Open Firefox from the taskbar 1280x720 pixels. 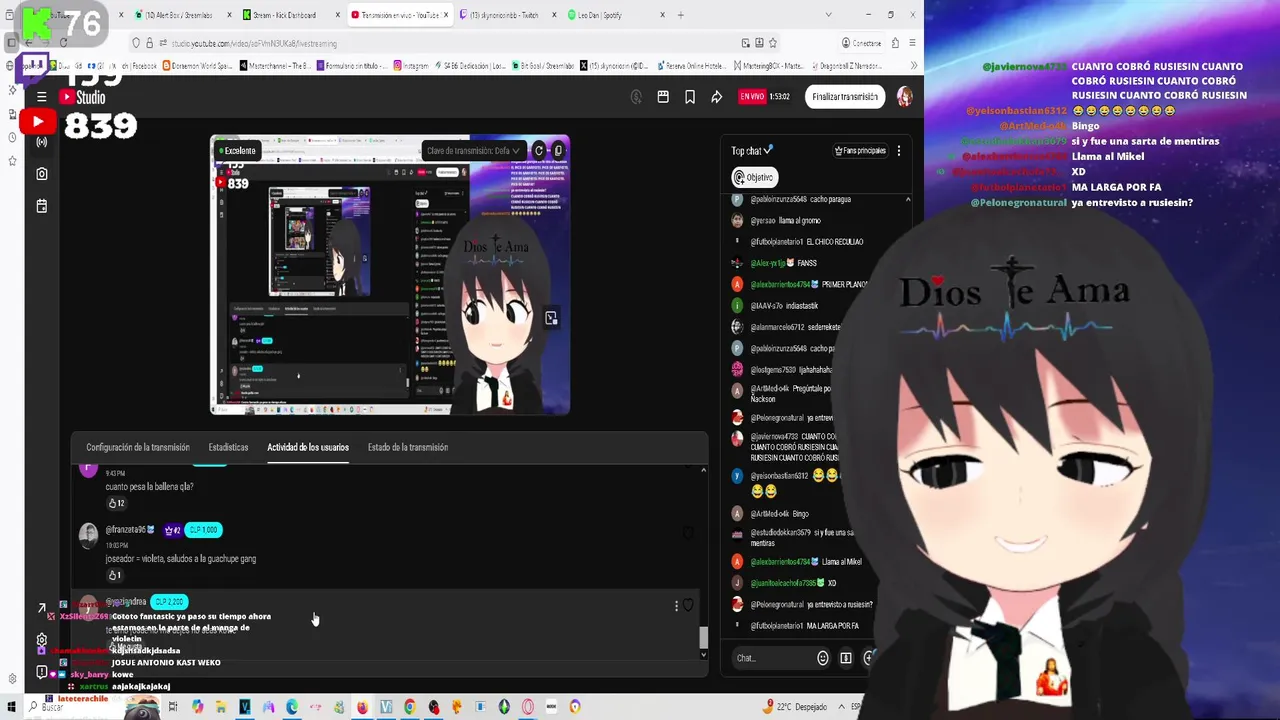point(362,707)
